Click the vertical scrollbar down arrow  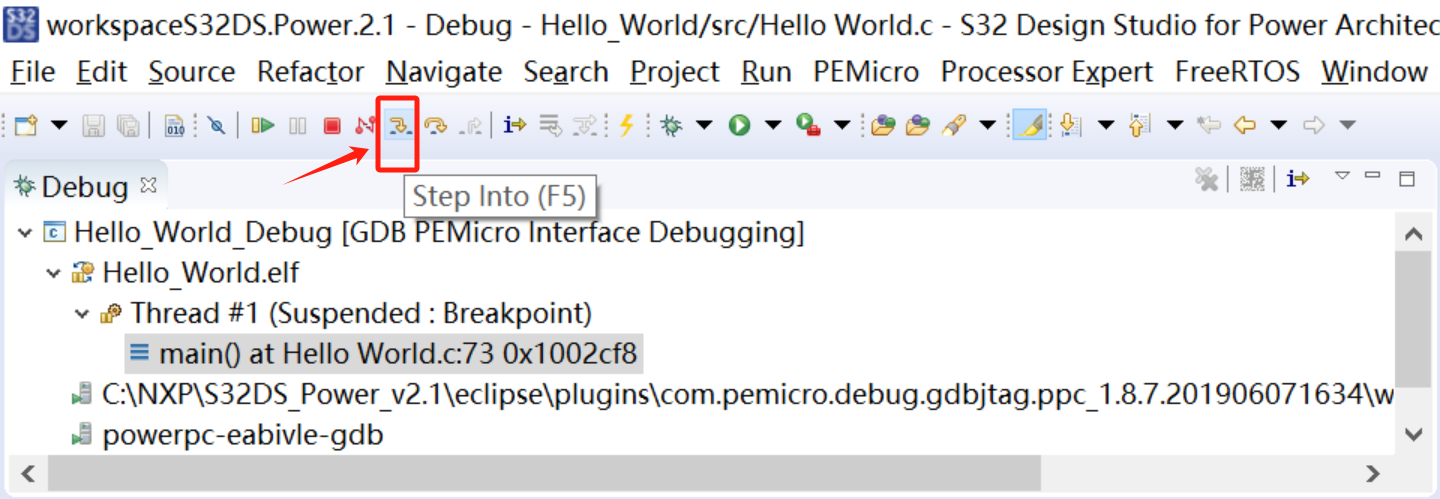1413,434
